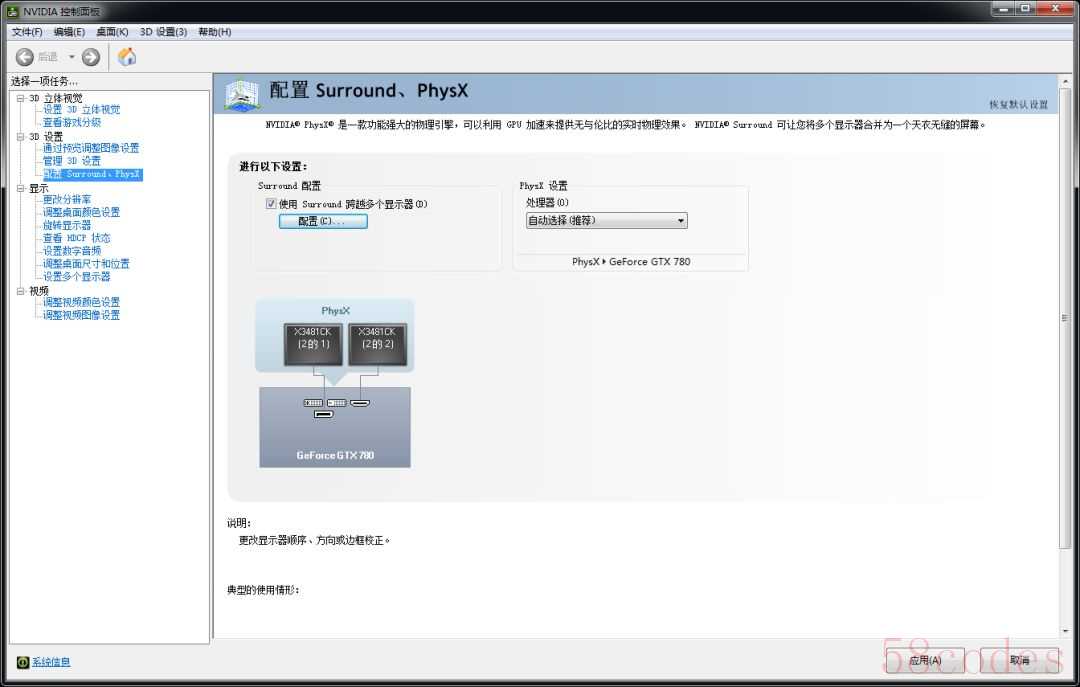Select 调整桌面颜色设置 in tree
The image size is (1080, 687).
pos(81,212)
